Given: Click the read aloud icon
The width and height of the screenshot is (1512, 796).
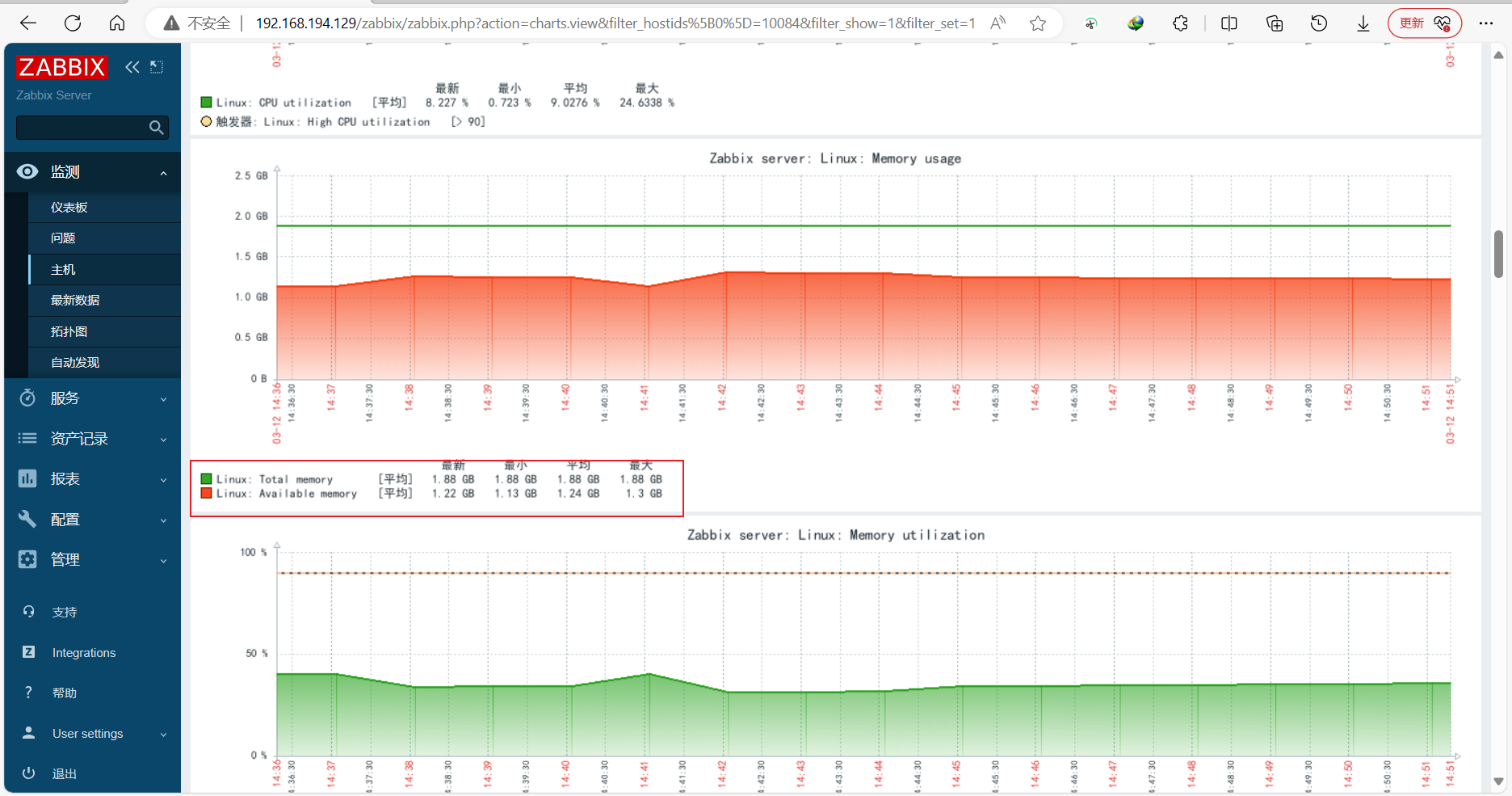Looking at the screenshot, I should click(x=998, y=23).
